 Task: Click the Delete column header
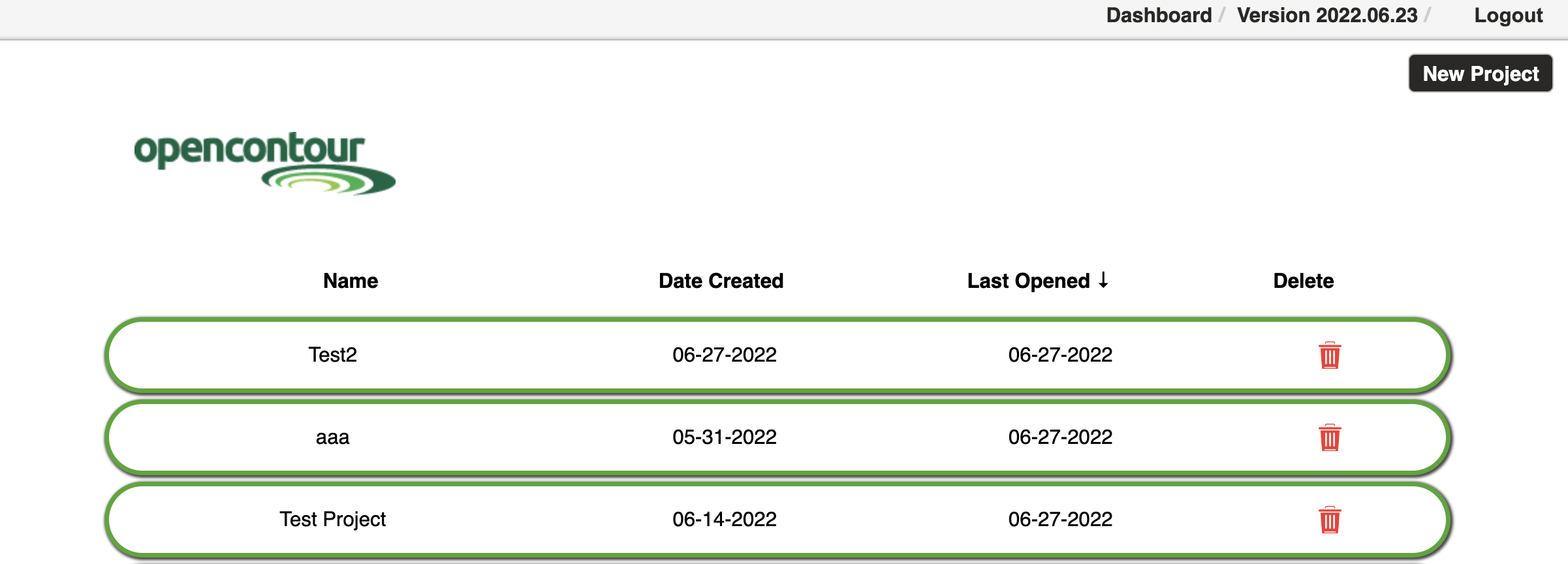coord(1303,281)
